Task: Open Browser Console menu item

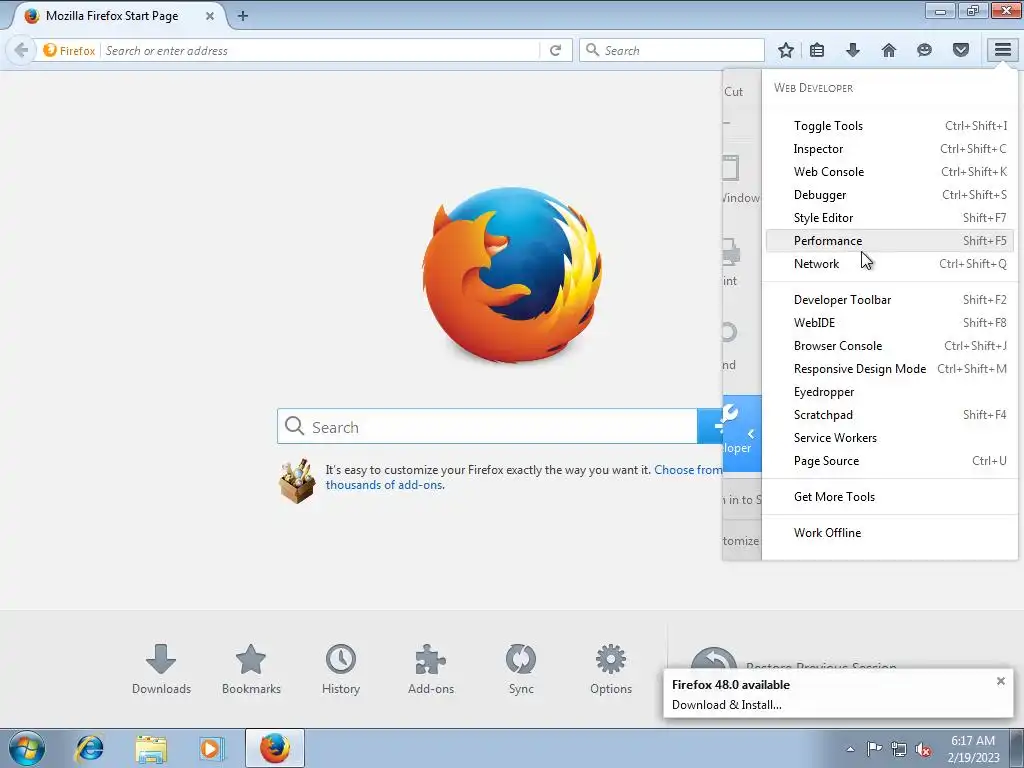Action: tap(889, 345)
